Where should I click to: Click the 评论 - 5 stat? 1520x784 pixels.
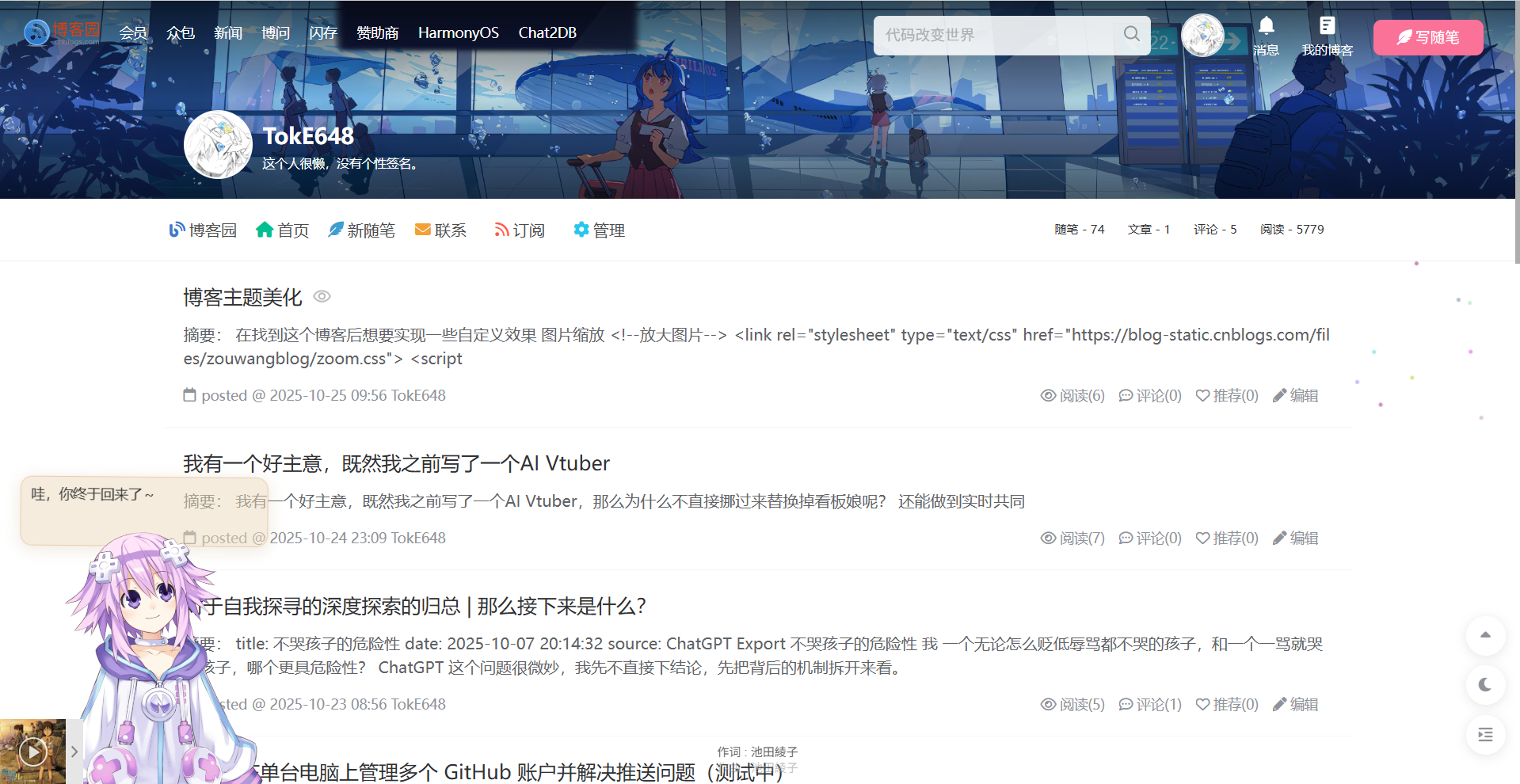click(x=1216, y=230)
